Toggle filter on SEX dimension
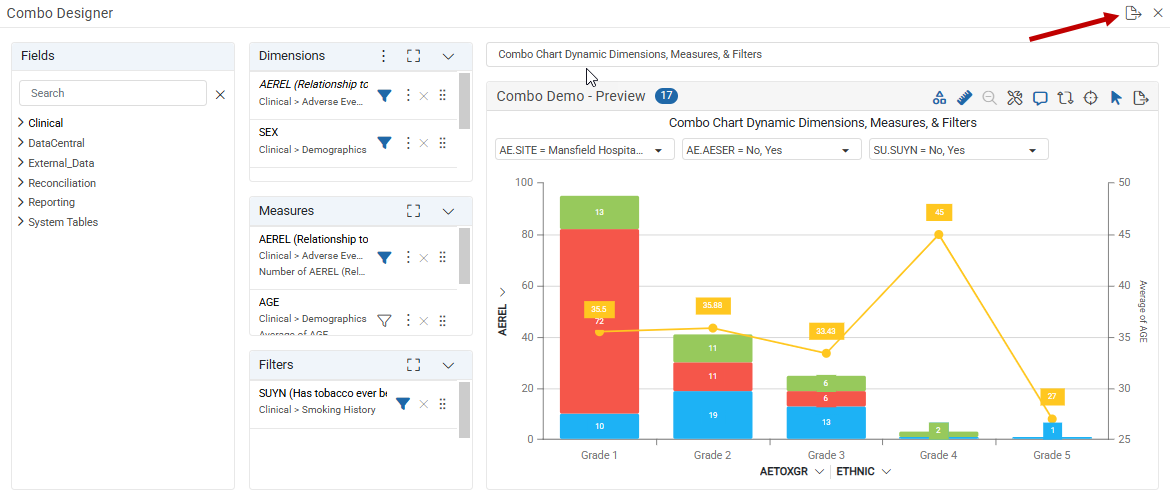The width and height of the screenshot is (1170, 491). [384, 143]
